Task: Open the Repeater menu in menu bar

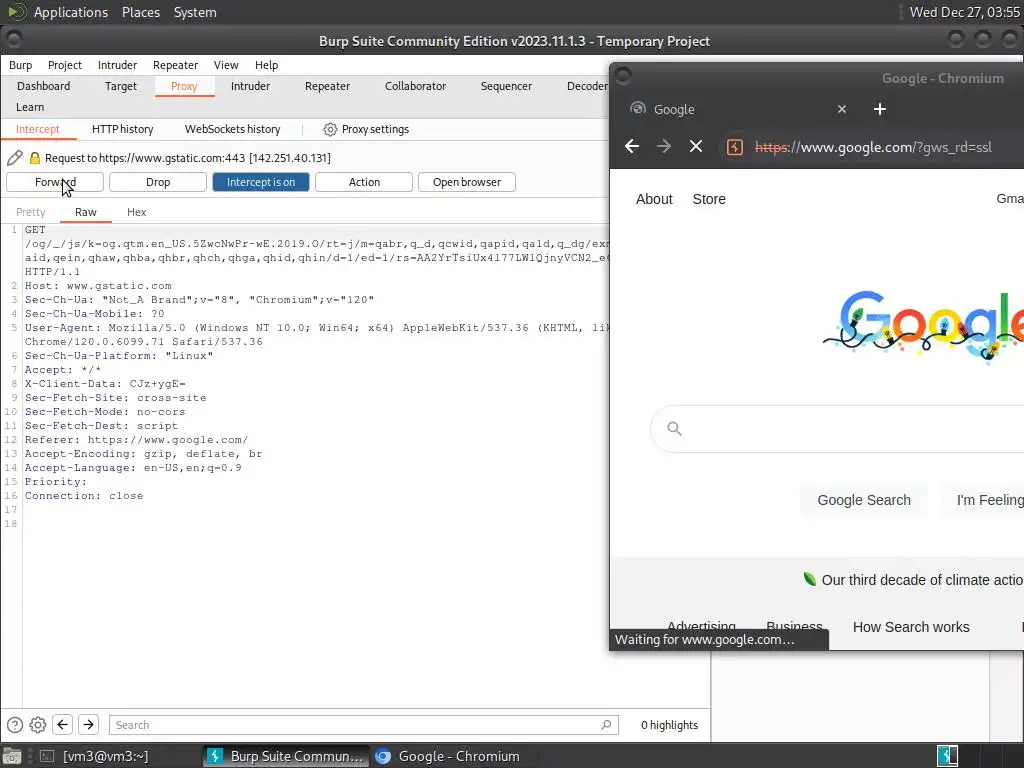Action: point(175,65)
